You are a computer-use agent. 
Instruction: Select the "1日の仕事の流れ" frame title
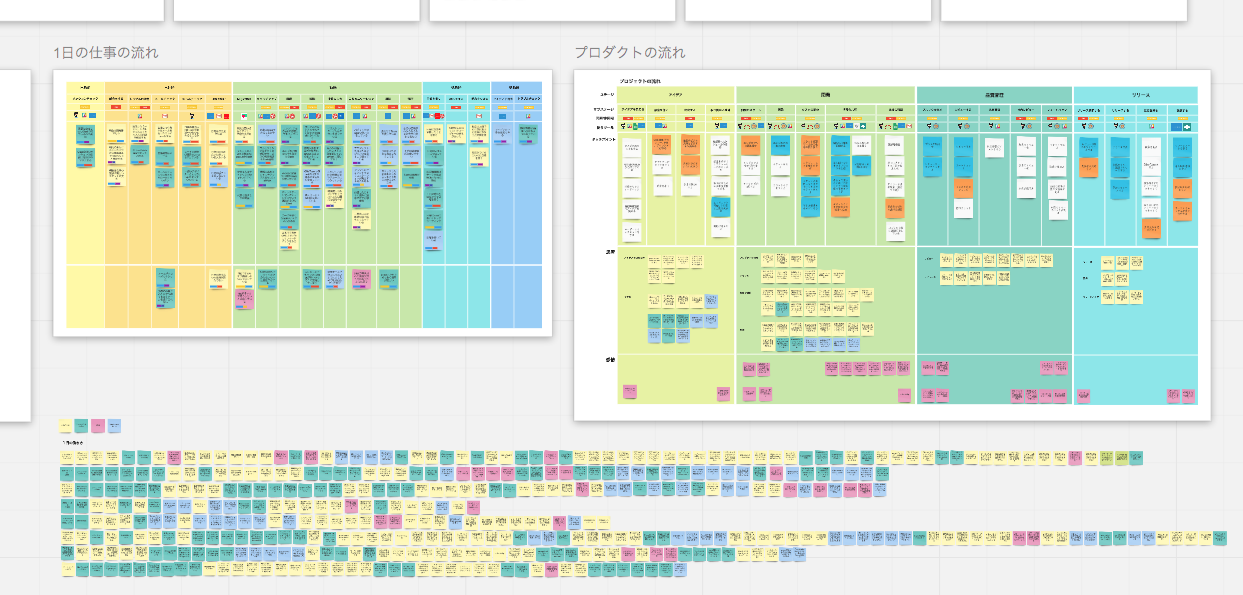(x=105, y=53)
